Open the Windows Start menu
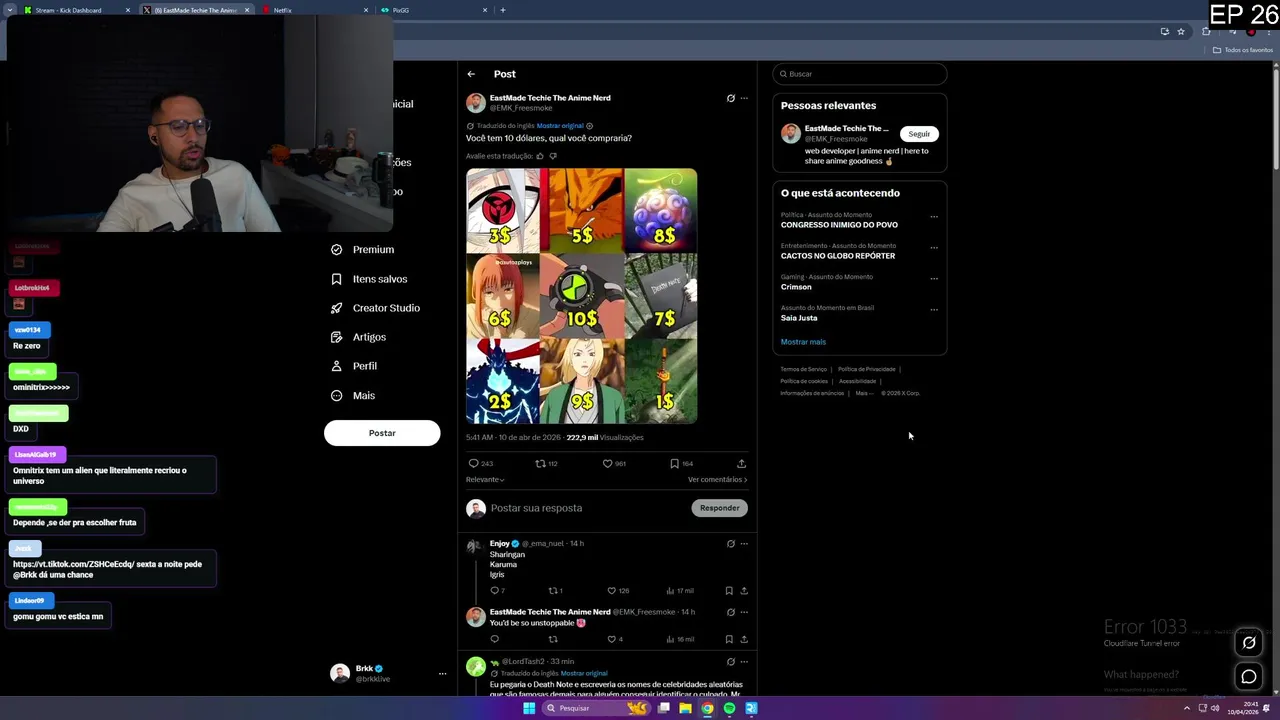This screenshot has width=1280, height=720. coord(529,708)
